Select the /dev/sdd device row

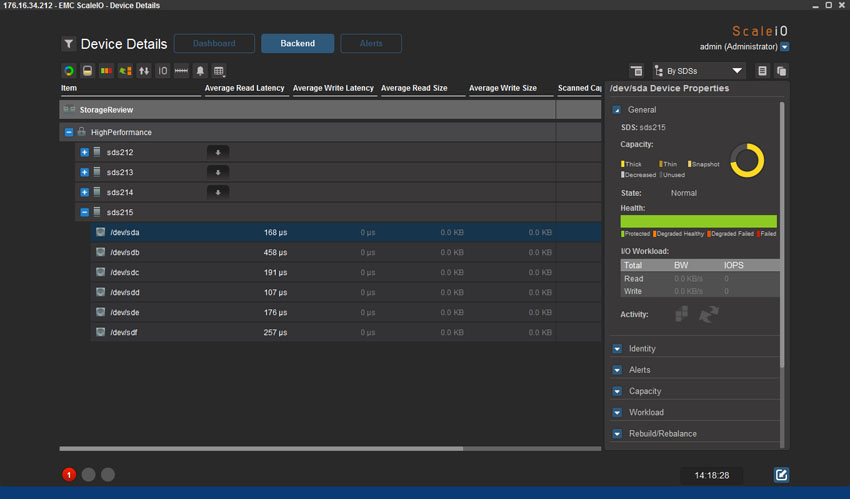(346, 292)
